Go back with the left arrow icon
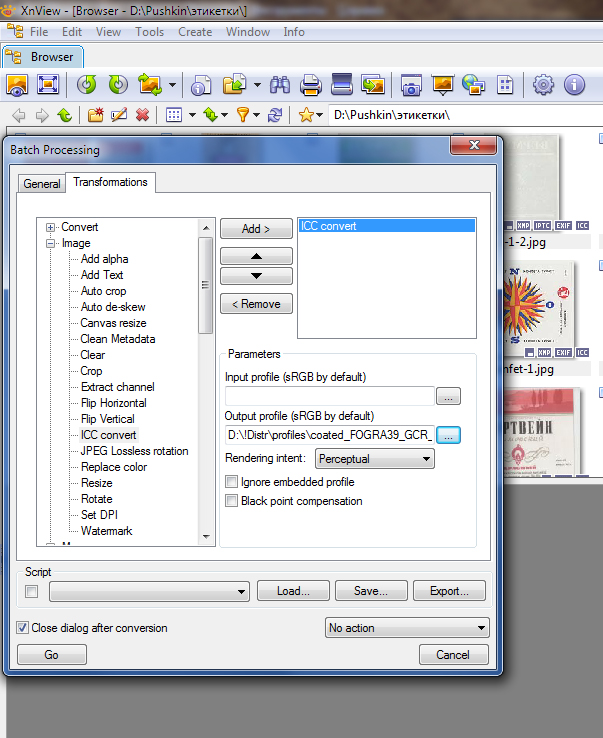 19,115
